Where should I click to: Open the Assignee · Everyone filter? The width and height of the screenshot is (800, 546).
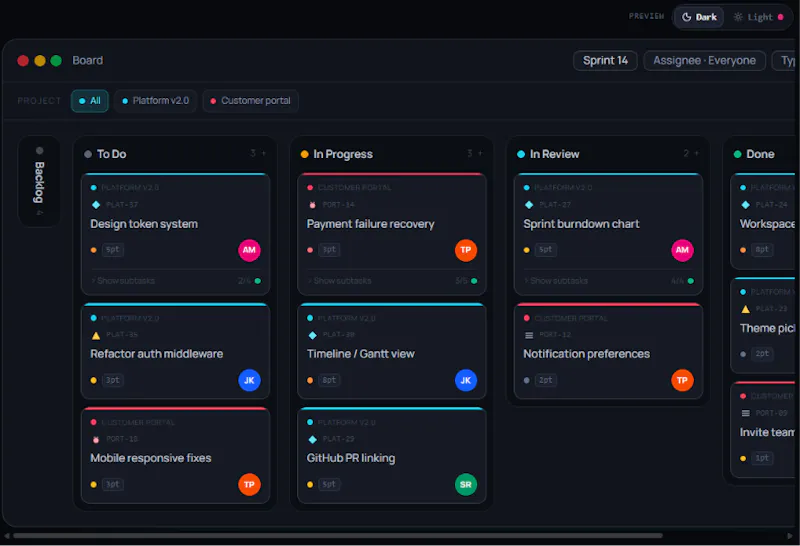705,61
